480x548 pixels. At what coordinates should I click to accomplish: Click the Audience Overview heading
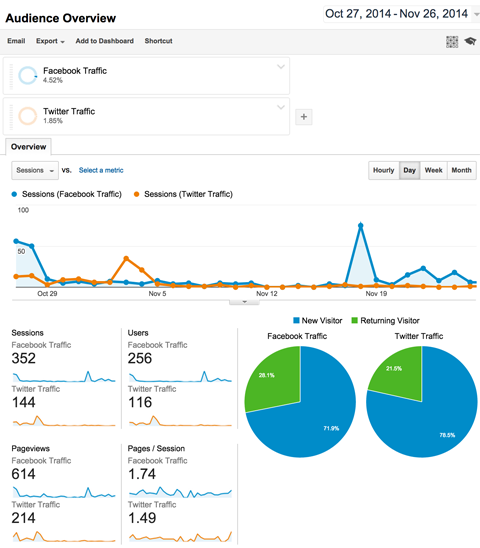tap(60, 18)
